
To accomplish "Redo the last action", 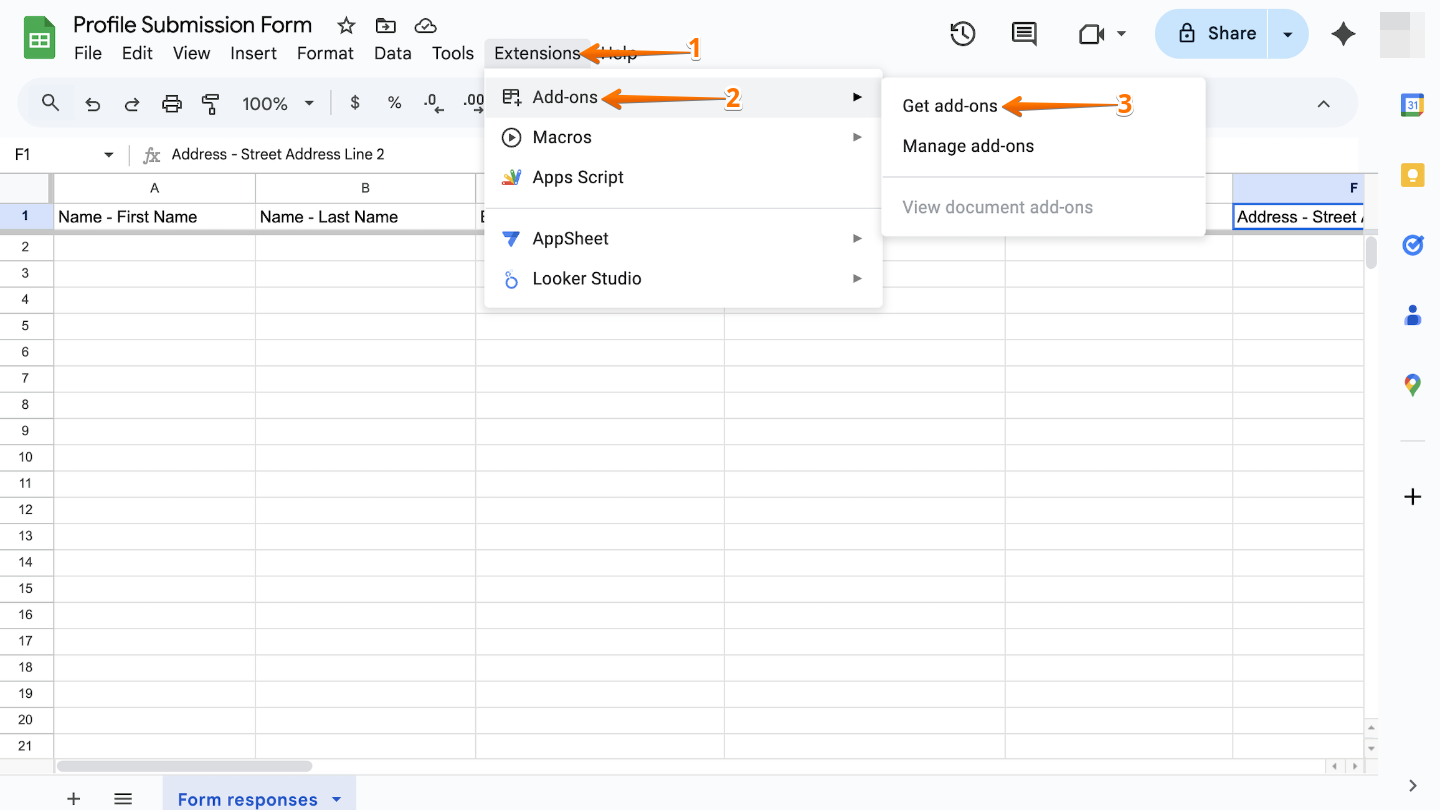I will coord(132,103).
